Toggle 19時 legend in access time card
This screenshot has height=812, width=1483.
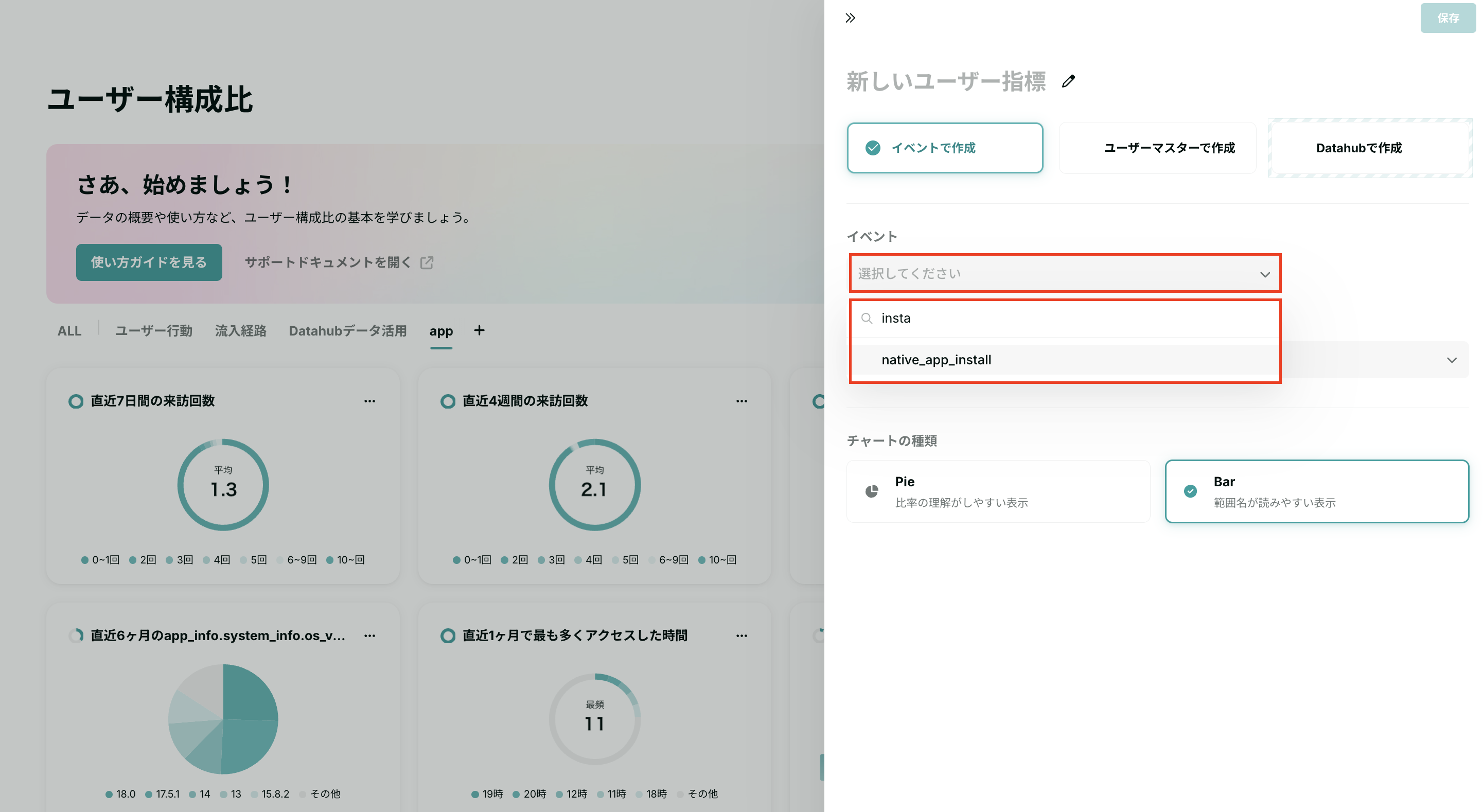click(x=487, y=794)
